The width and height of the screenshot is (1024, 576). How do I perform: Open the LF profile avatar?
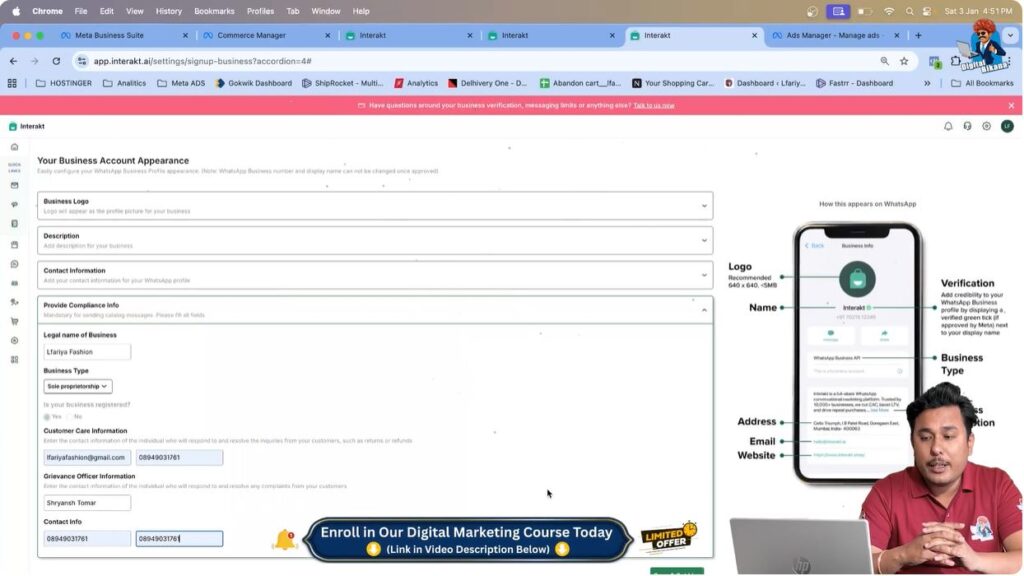pyautogui.click(x=1007, y=126)
